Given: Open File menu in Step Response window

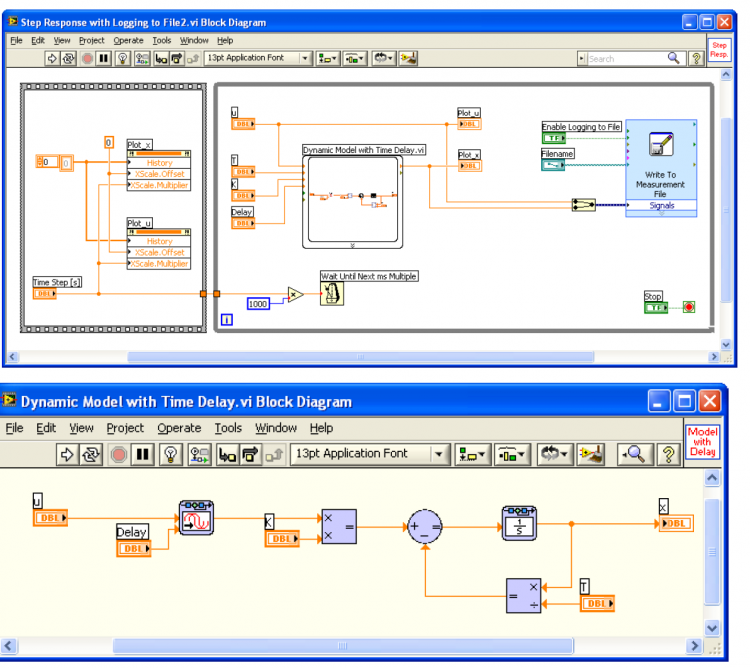Looking at the screenshot, I should (x=16, y=40).
